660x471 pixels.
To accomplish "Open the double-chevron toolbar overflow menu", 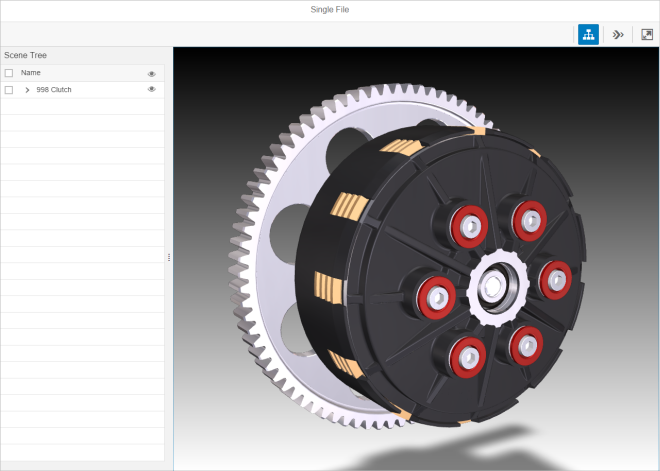I will 618,34.
